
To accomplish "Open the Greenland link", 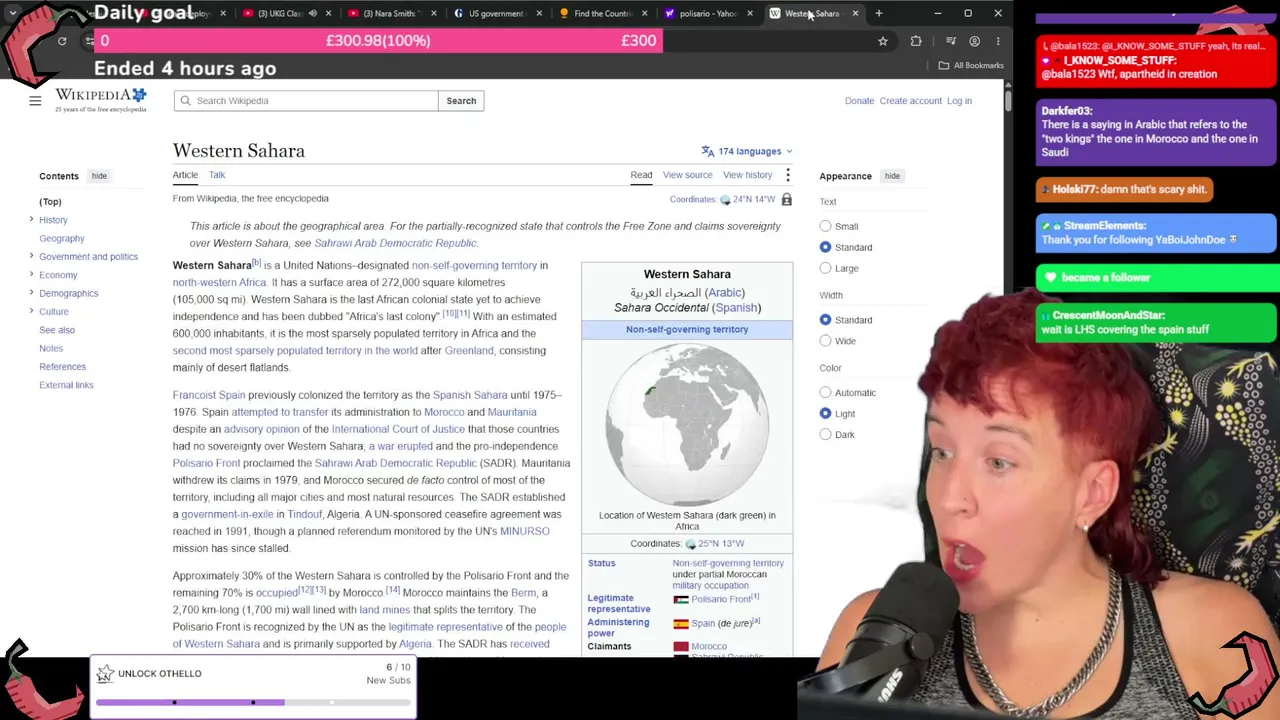I will point(469,351).
